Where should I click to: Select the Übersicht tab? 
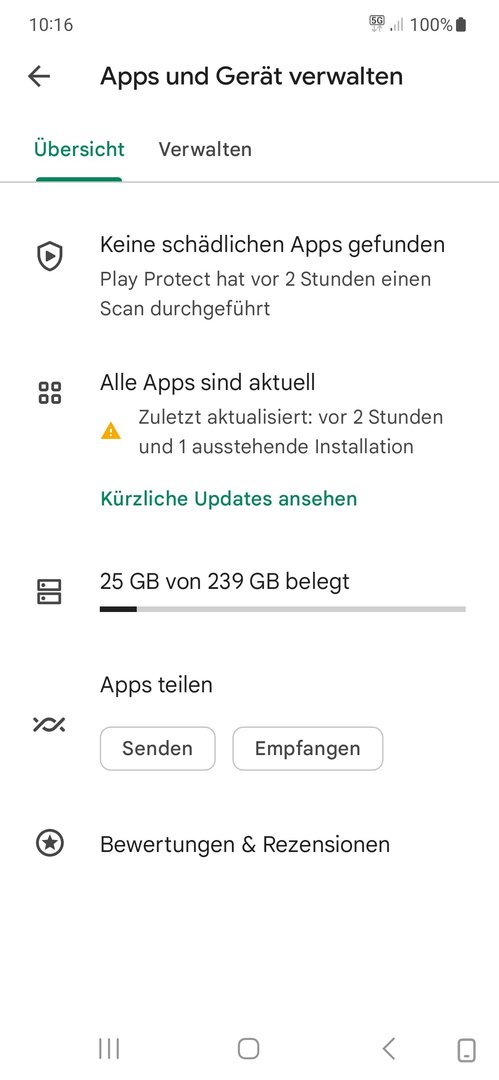tap(79, 149)
